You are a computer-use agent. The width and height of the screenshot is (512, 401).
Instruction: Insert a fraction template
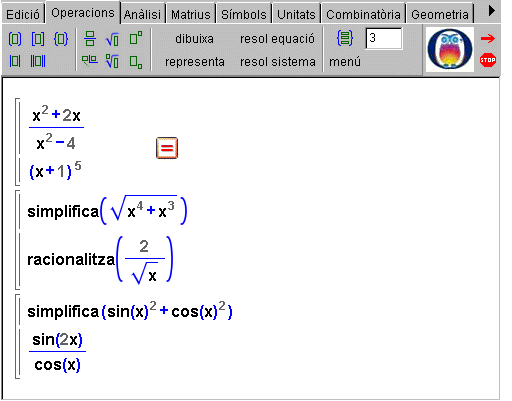pyautogui.click(x=90, y=39)
